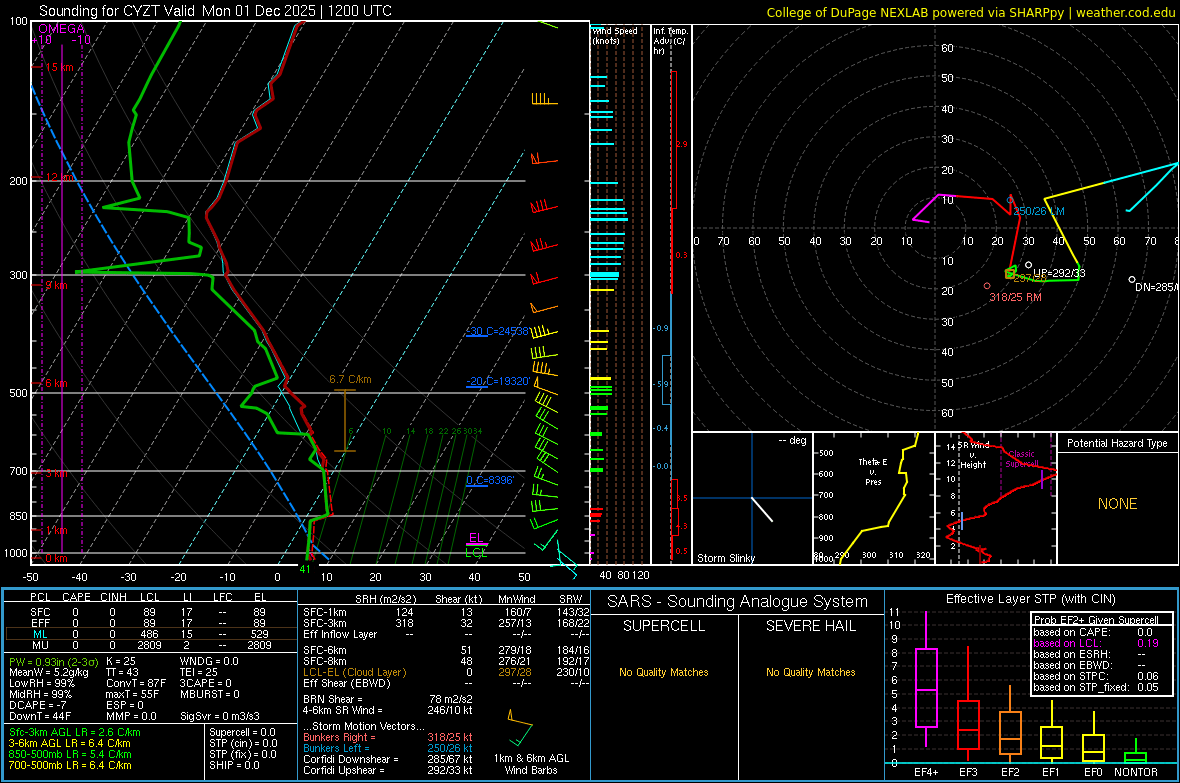
Task: Click the blue 'Bunkers Left =' line
Action: pyautogui.click(x=388, y=748)
